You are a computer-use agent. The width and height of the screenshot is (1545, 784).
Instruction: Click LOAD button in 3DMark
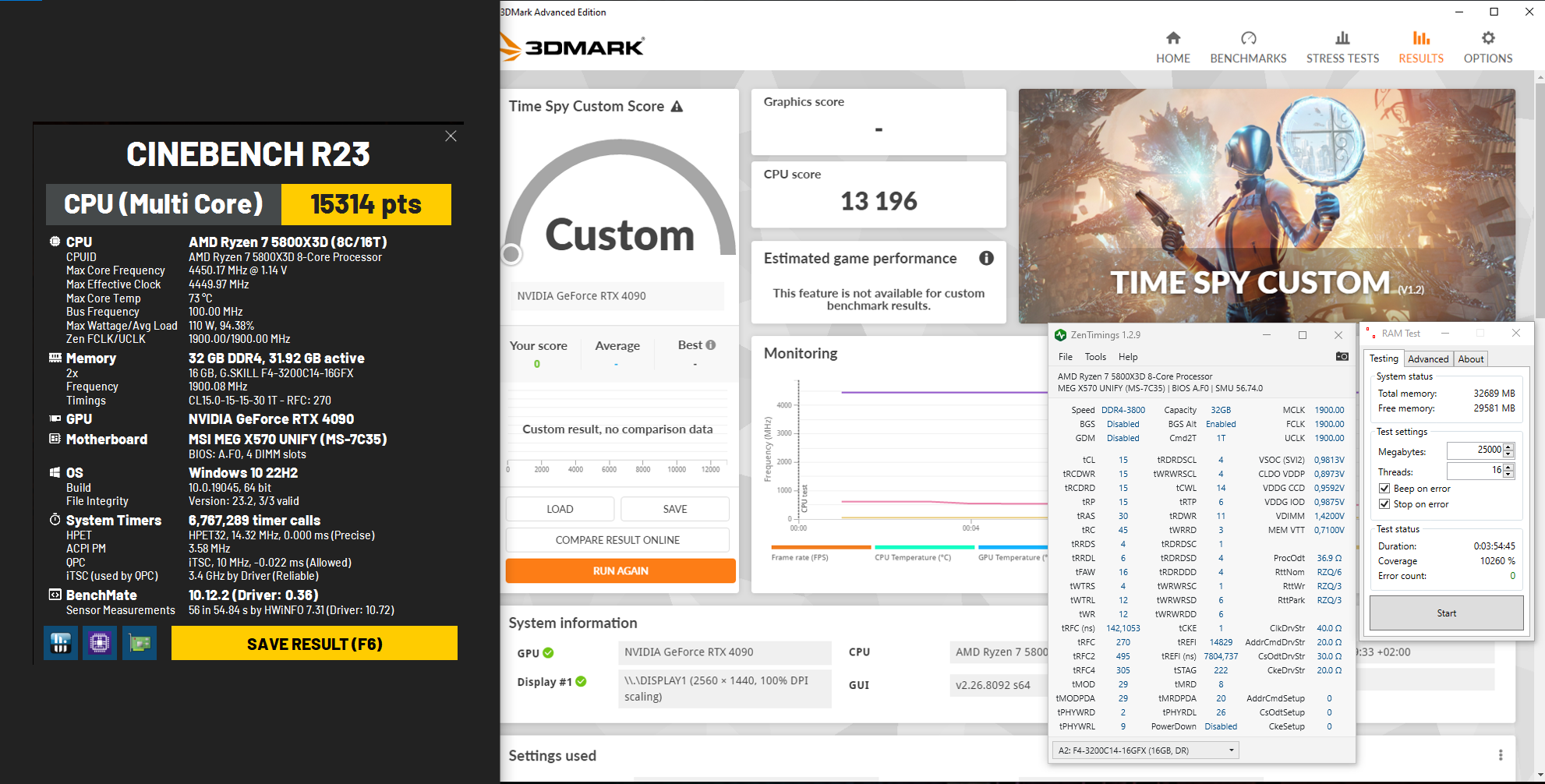pyautogui.click(x=560, y=509)
